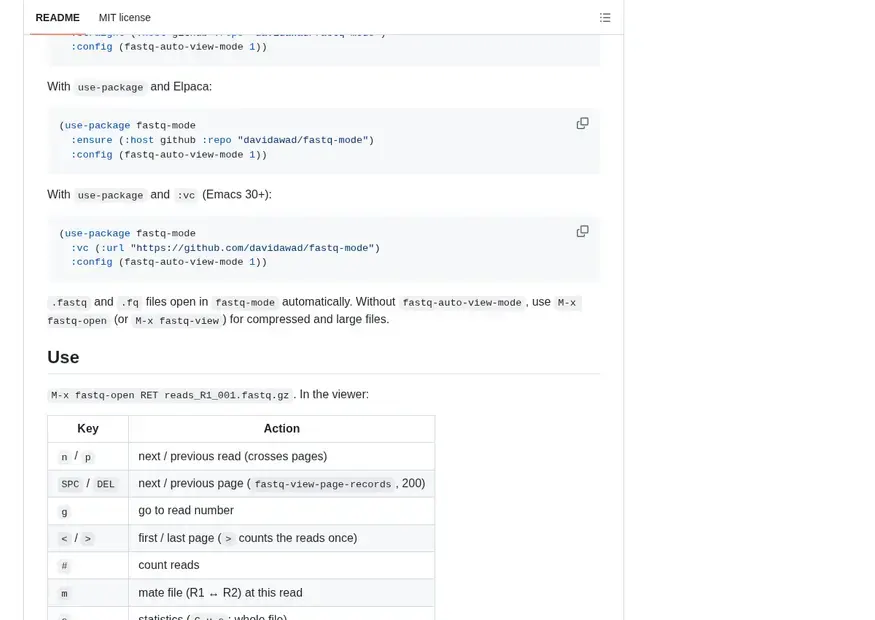This screenshot has height=620, width=875.
Task: Click 'next / previous read (crosses pages)'
Action: (x=233, y=456)
